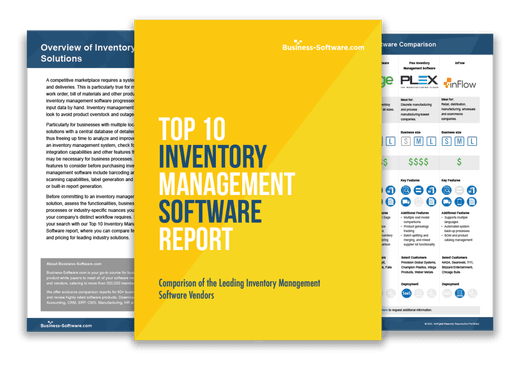Click the 'About Business-Software.com' heading in grey box
The height and width of the screenshot is (371, 519).
coord(74,264)
